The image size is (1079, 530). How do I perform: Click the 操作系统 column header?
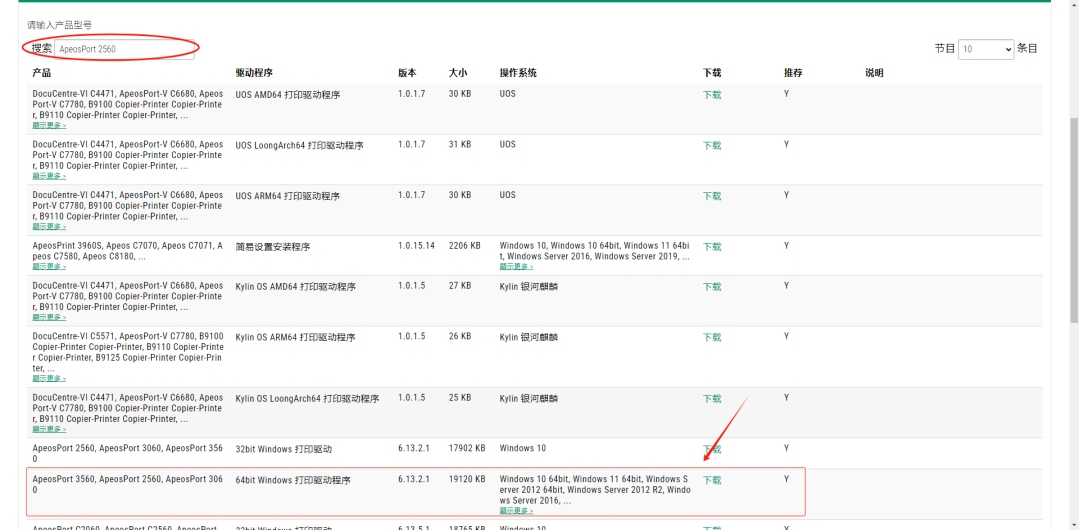point(518,73)
